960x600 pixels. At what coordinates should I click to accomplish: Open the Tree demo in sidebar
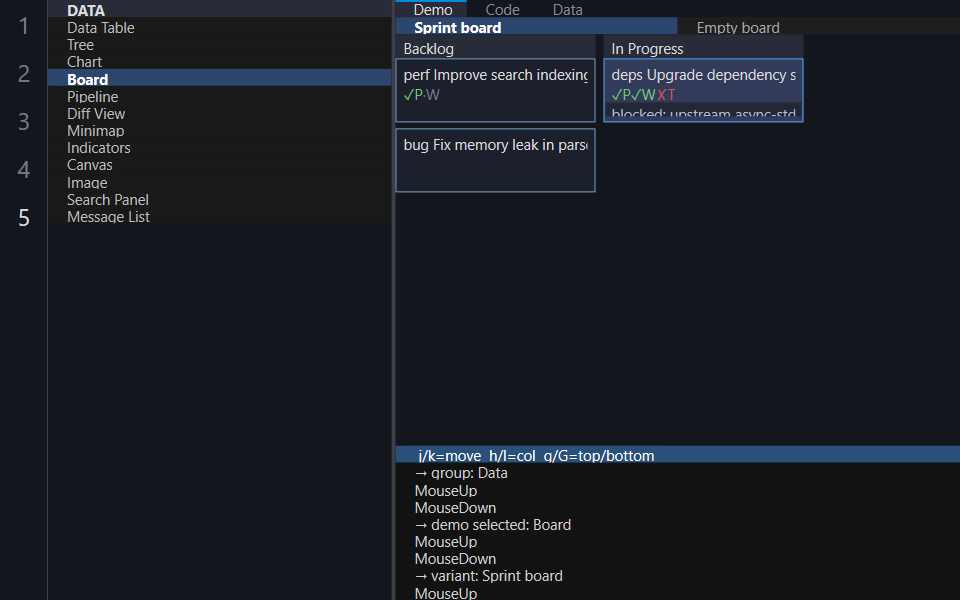point(219,45)
